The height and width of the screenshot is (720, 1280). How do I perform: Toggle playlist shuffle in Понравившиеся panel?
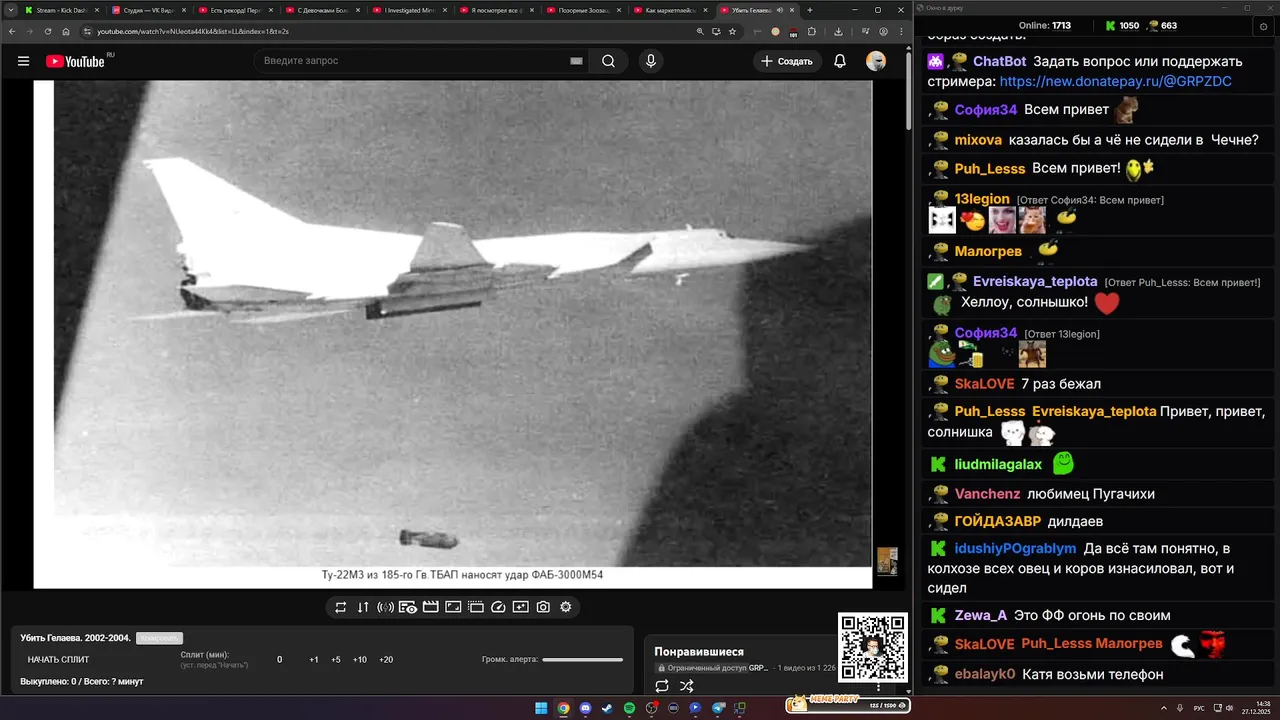[x=687, y=686]
